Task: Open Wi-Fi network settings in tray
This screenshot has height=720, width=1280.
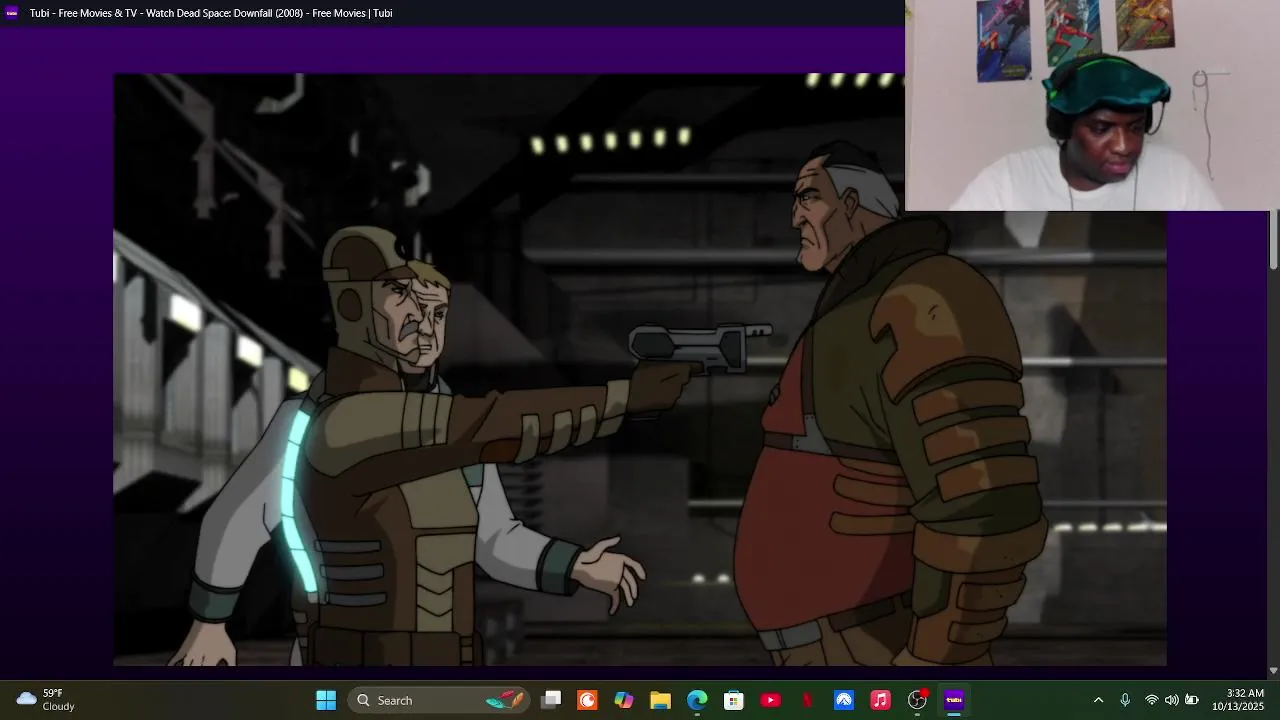Action: [1151, 700]
